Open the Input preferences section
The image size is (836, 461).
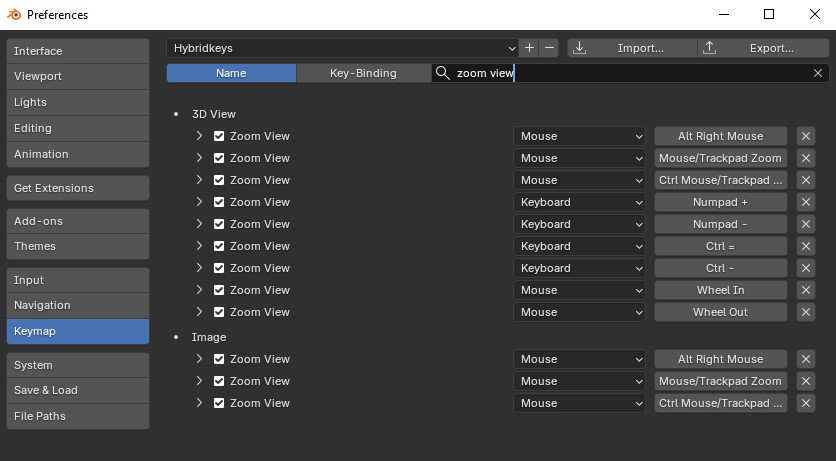[78, 280]
